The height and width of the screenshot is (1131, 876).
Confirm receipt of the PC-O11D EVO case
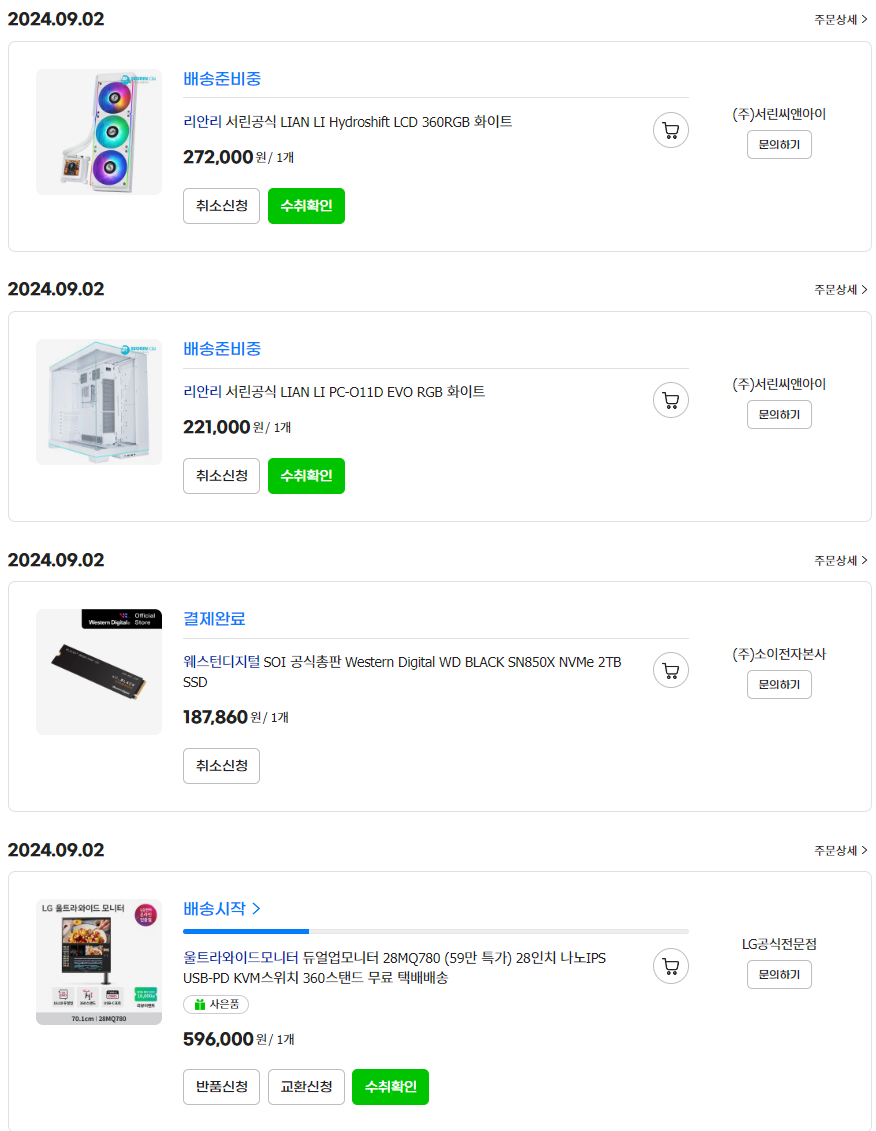click(x=306, y=476)
